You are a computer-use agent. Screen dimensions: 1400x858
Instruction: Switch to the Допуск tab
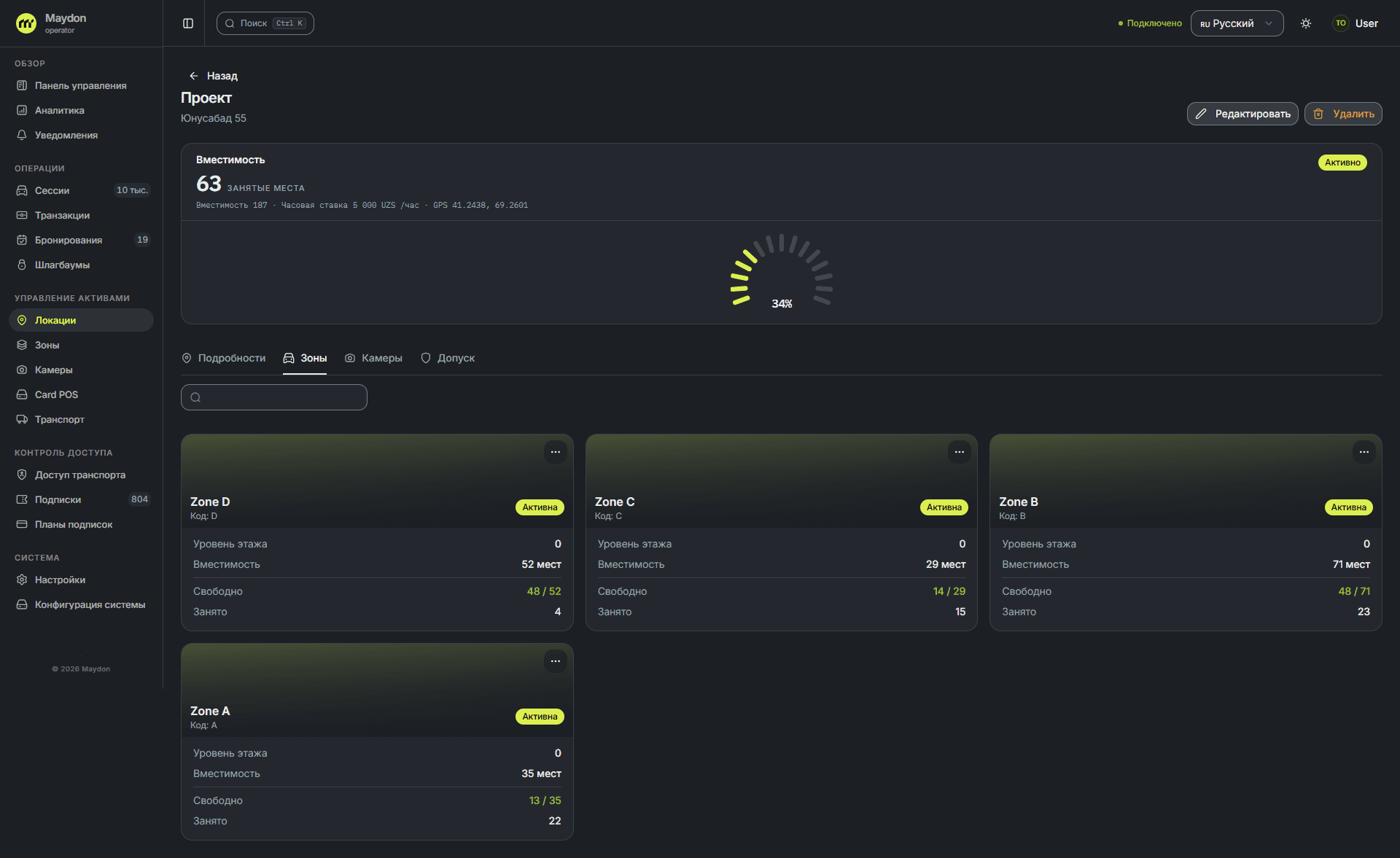coord(448,359)
